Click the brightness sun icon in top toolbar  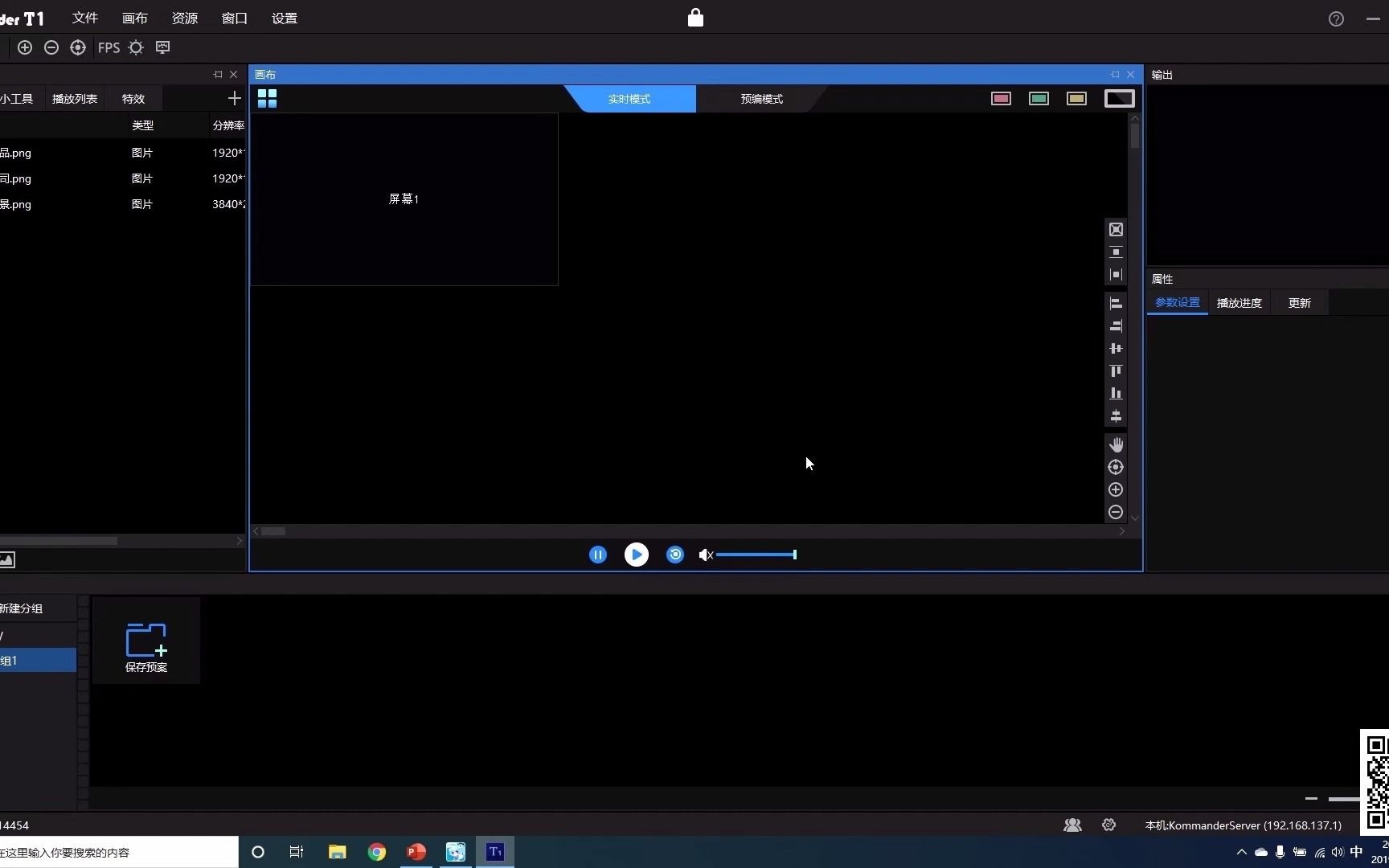136,47
